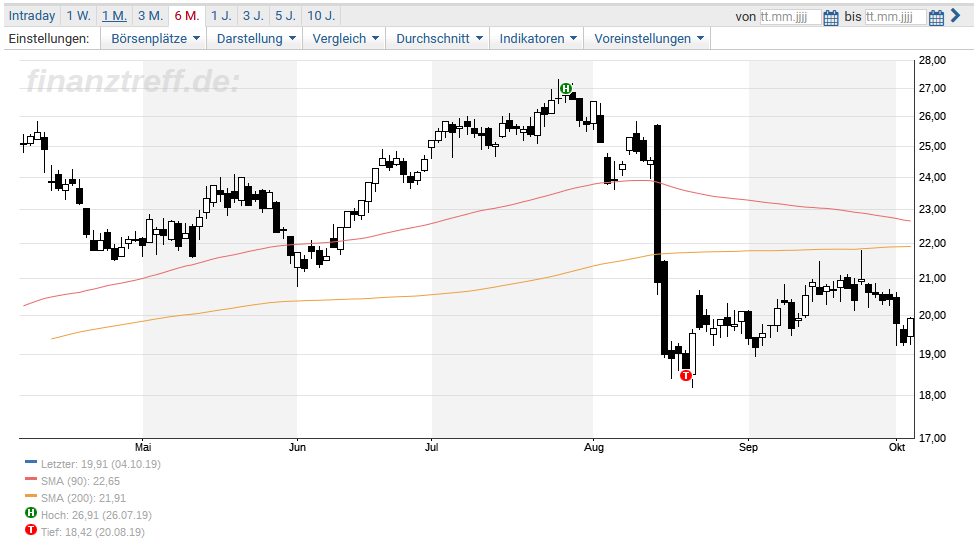
Task: Apply date range with the arrow icon
Action: point(955,16)
